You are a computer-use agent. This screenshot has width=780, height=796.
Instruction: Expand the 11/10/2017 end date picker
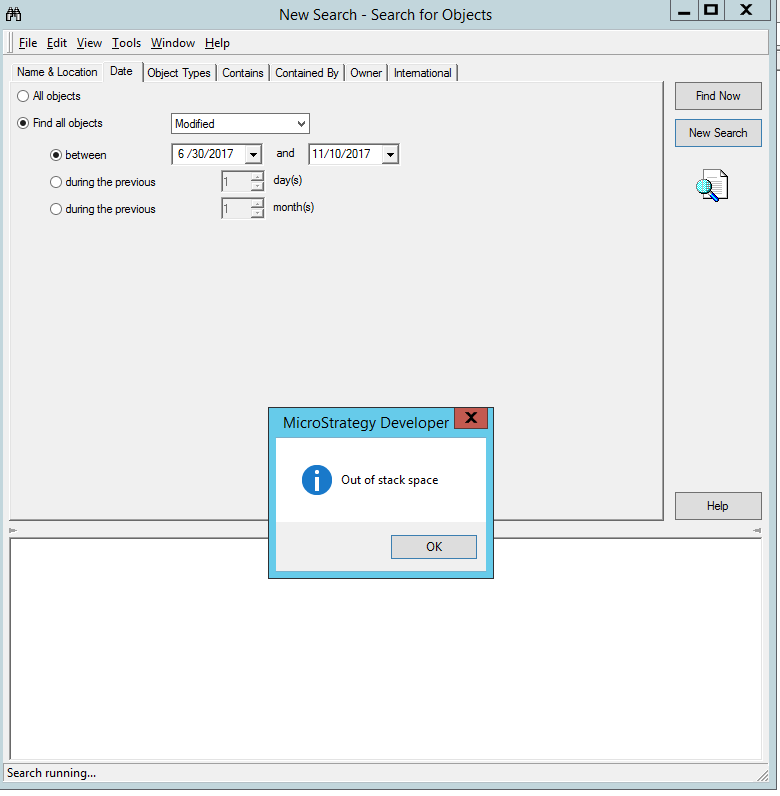(x=390, y=154)
